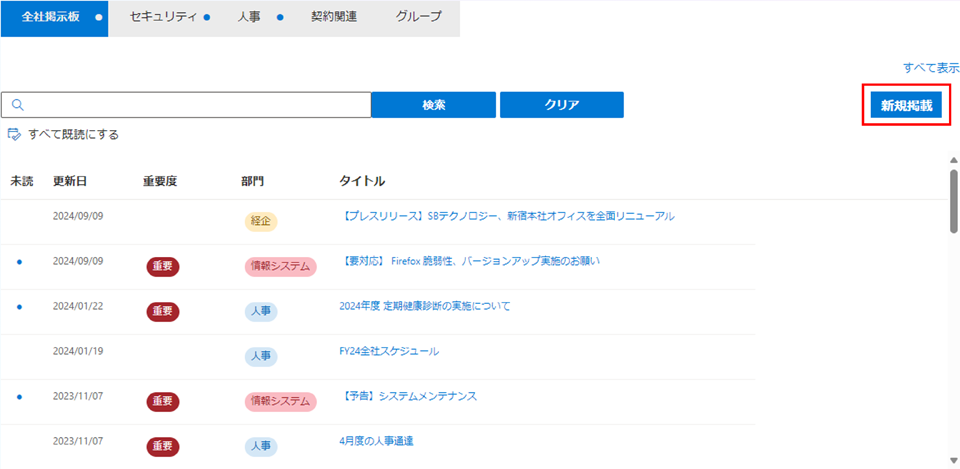The width and height of the screenshot is (960, 469).
Task: Click the 経企 department tag
Action: [260, 222]
